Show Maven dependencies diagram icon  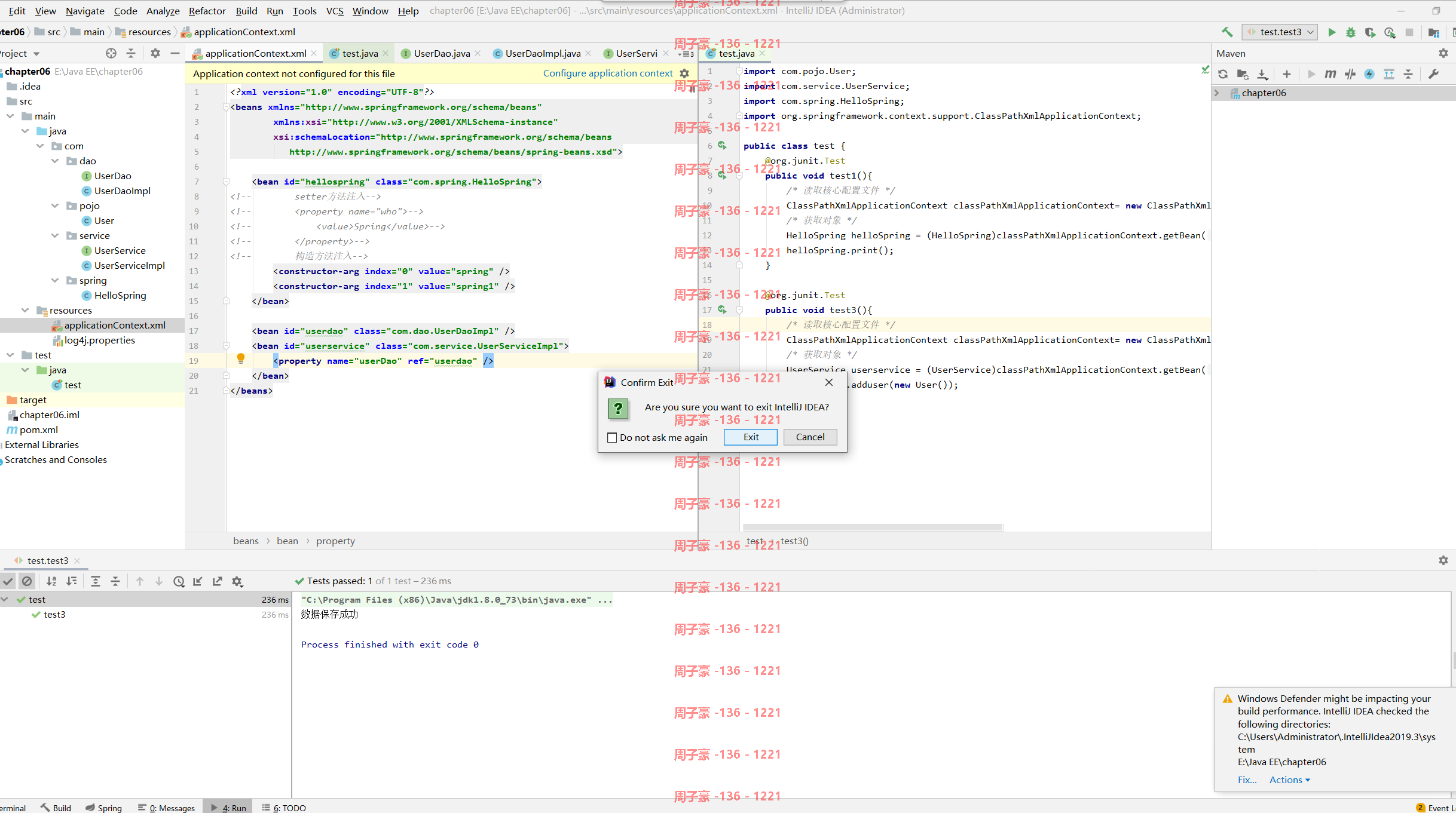click(1389, 74)
